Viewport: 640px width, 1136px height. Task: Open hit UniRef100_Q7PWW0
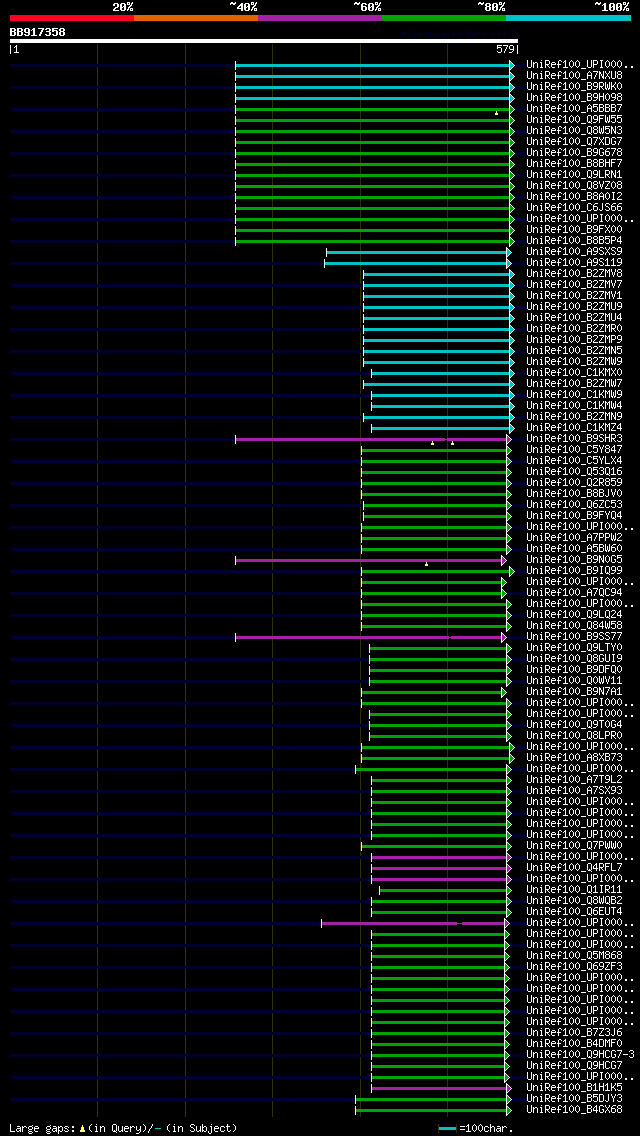tap(574, 845)
